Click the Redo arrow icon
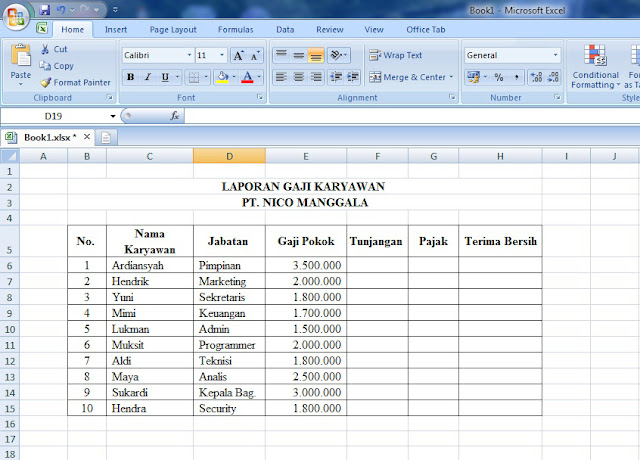The width and height of the screenshot is (640, 460). coord(85,10)
